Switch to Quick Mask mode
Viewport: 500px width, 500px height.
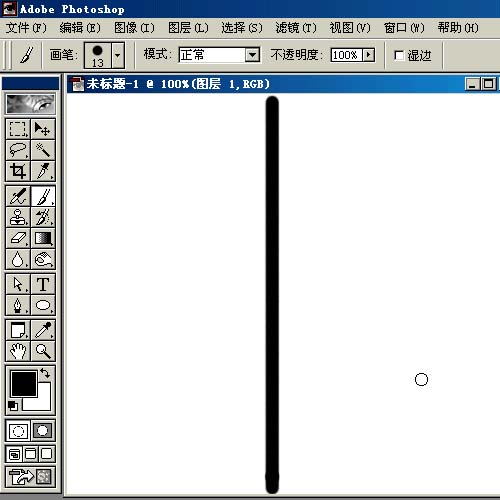(x=43, y=431)
